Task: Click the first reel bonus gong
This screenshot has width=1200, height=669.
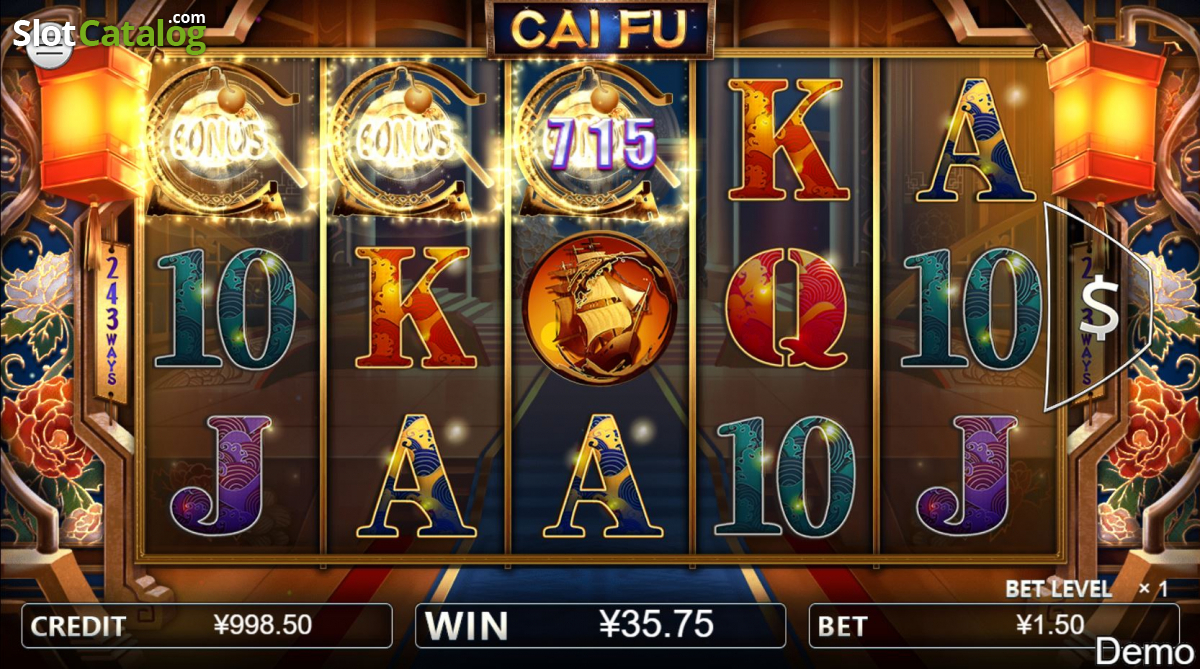Action: (x=224, y=141)
